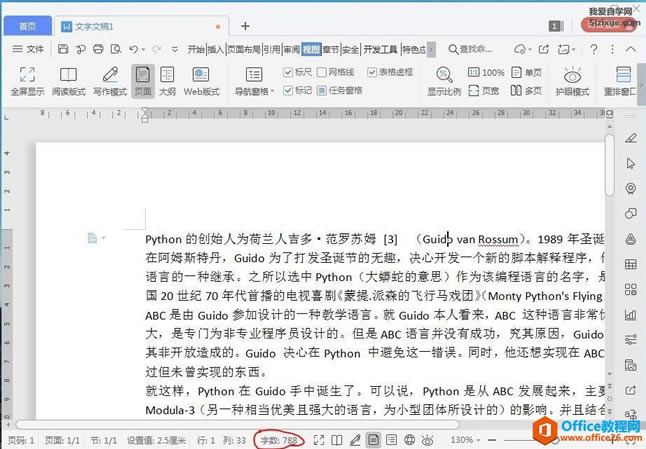Open the 130% zoom level dropdown
The height and width of the screenshot is (449, 646).
tap(465, 440)
